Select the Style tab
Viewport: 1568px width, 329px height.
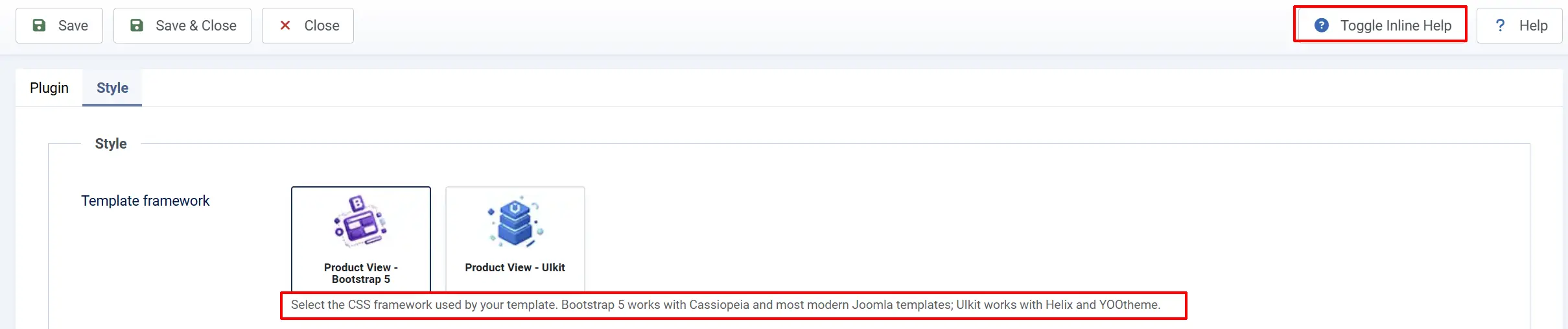point(112,88)
